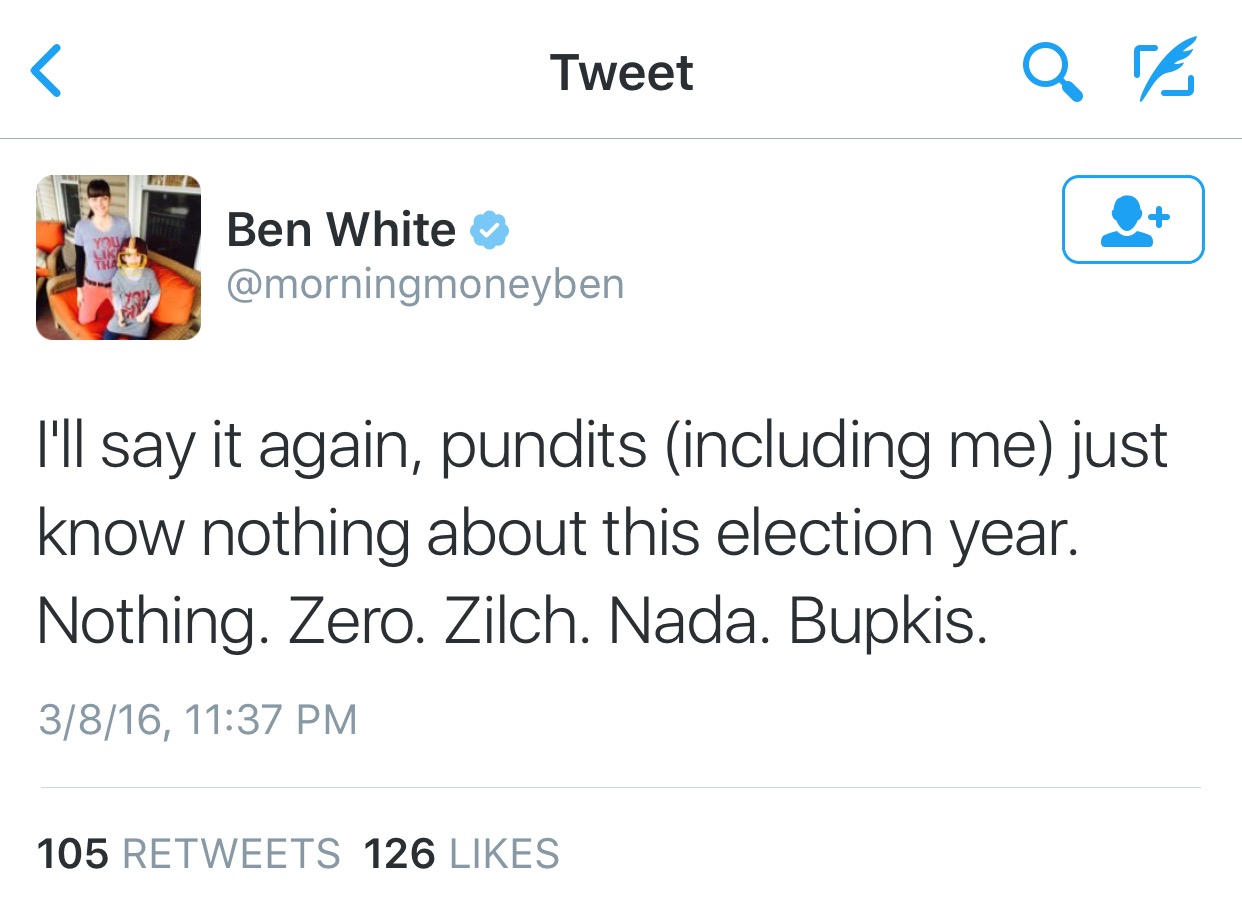This screenshot has height=910, width=1242.
Task: Click the 3/8/16, 11:37 PM timestamp
Action: click(x=197, y=720)
